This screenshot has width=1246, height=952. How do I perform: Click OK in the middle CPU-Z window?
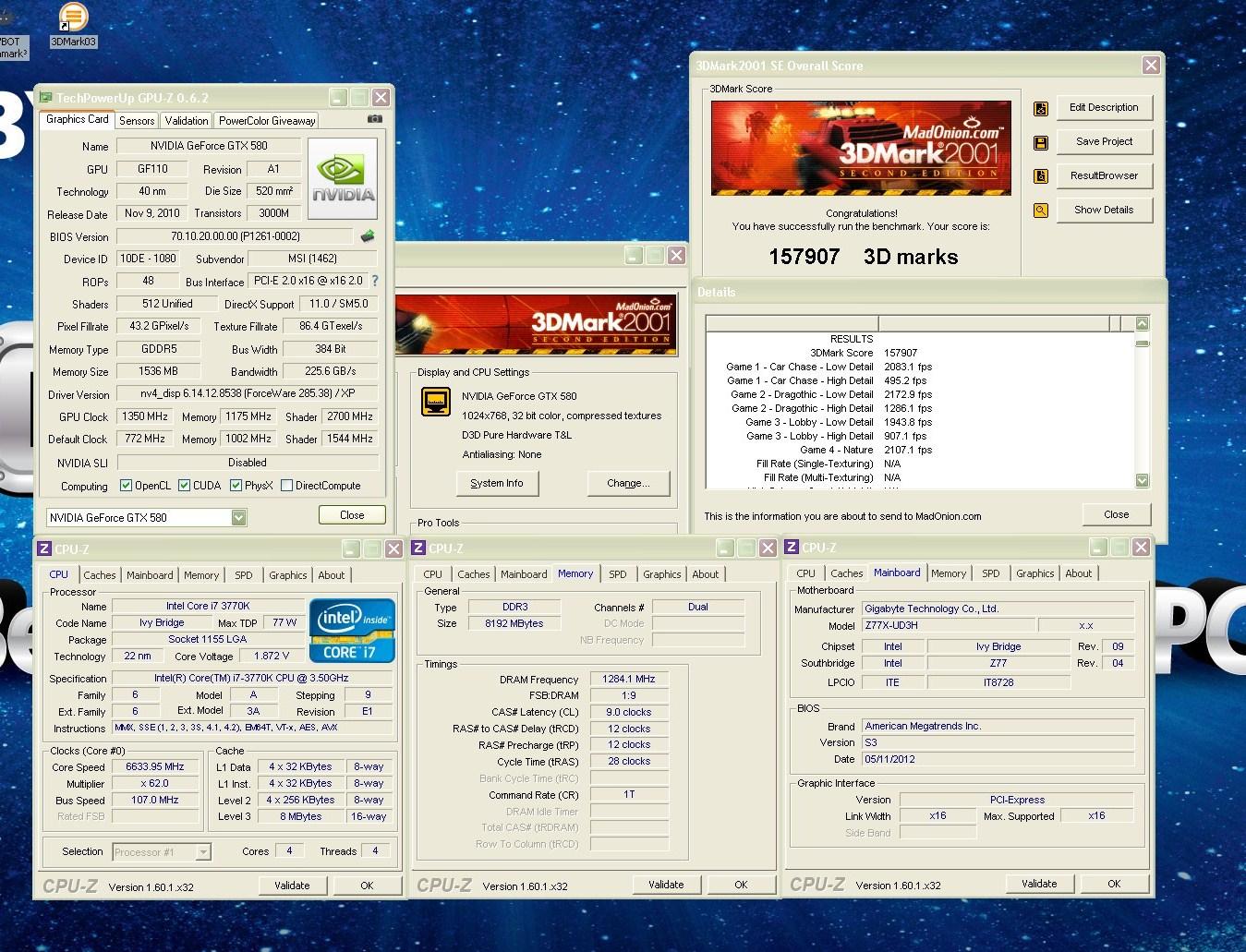[741, 885]
